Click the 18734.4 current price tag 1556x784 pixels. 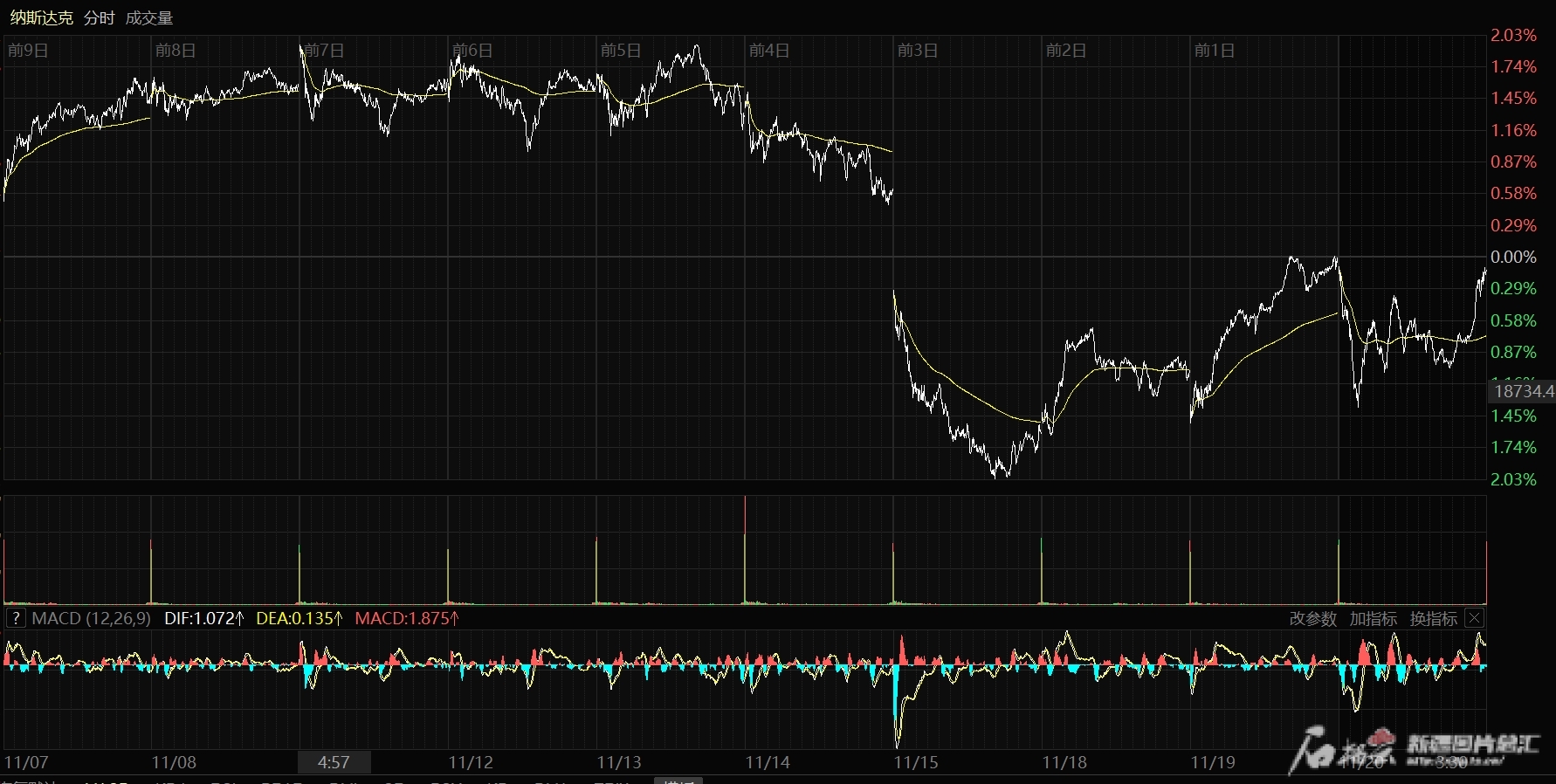tap(1522, 391)
